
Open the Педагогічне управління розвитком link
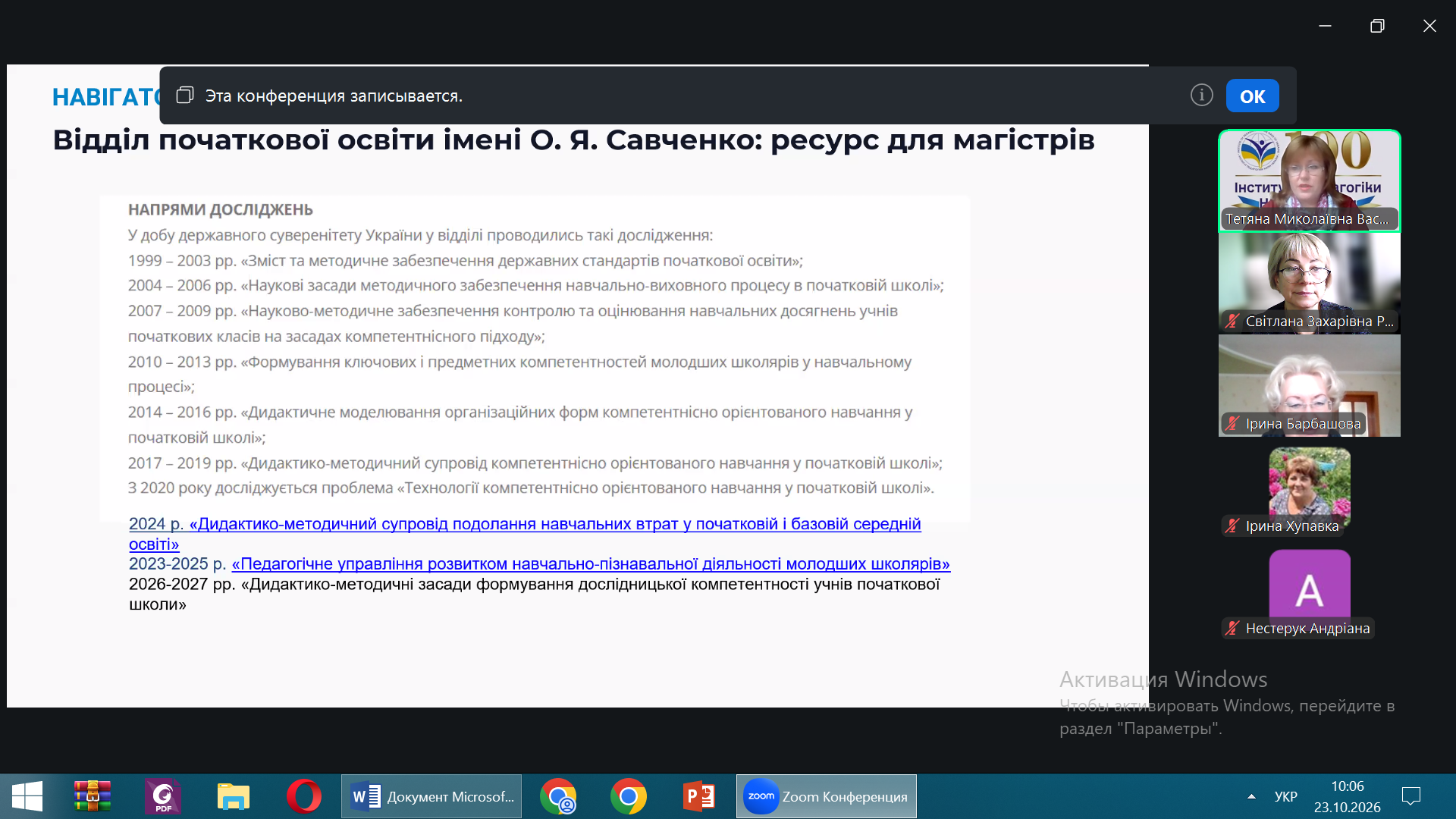coord(591,564)
